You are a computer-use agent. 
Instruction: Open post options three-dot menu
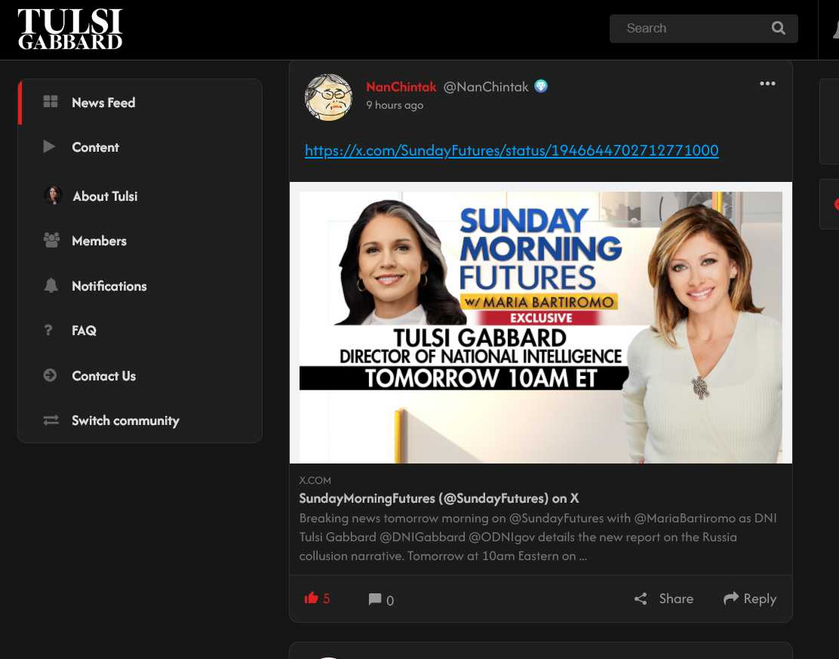click(767, 83)
